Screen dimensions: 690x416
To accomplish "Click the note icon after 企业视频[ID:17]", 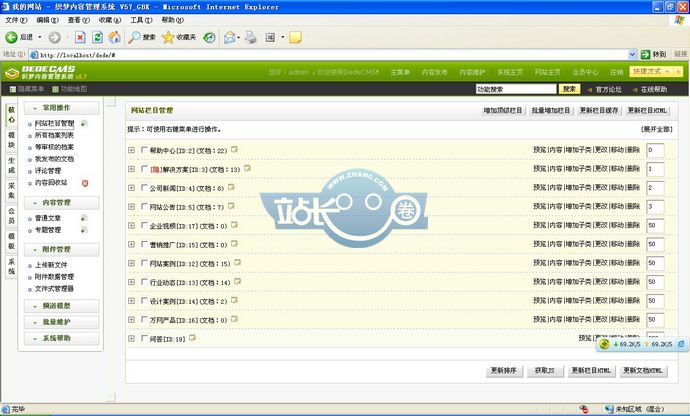I will click(234, 225).
